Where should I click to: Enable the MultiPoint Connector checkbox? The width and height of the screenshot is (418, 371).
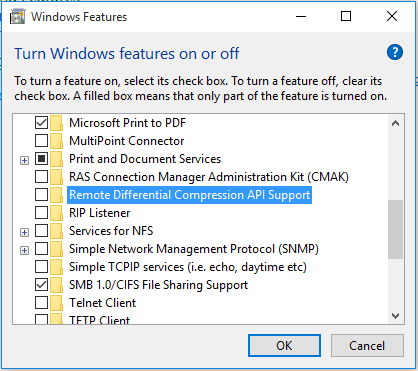click(x=41, y=141)
